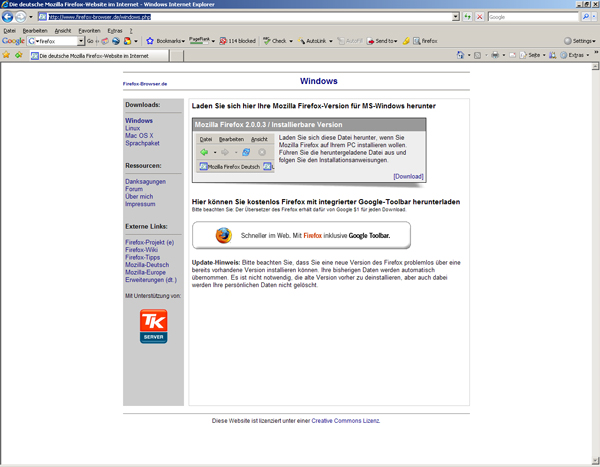This screenshot has height=467, width=600.
Task: Open dropdown next to colorful toolbar icon
Action: click(136, 41)
